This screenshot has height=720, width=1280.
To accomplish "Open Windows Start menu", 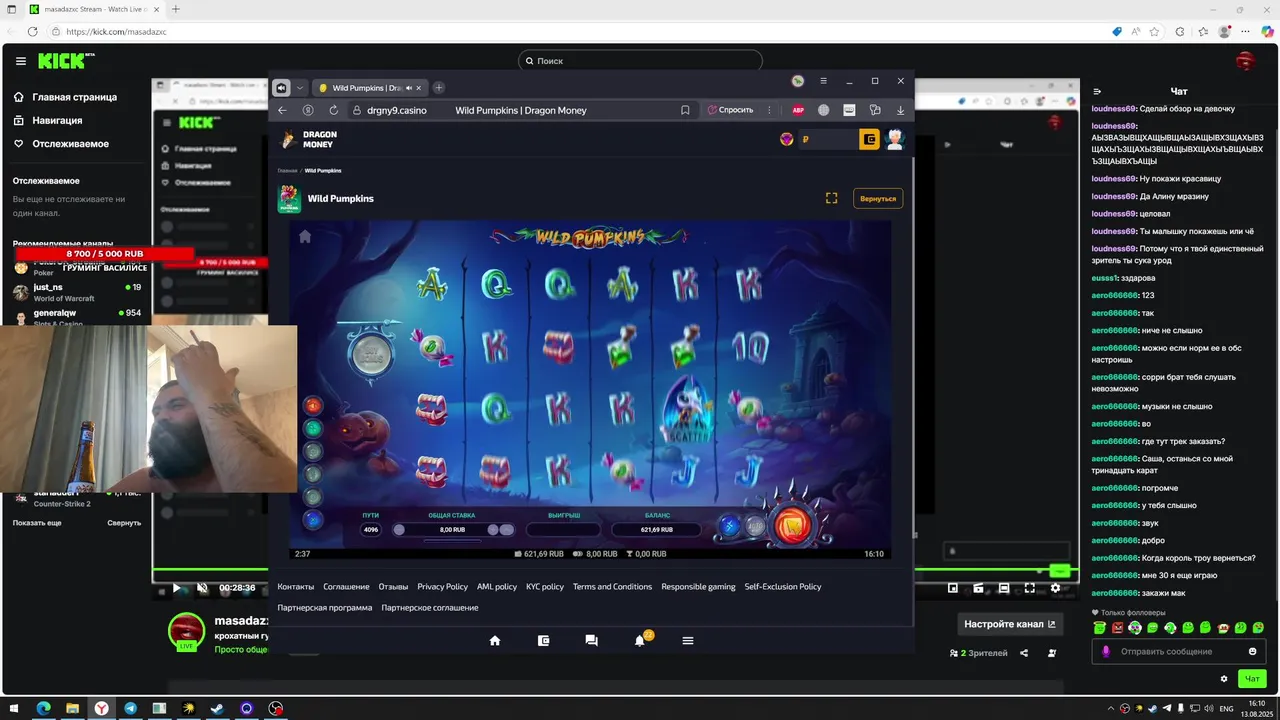I will coord(13,708).
